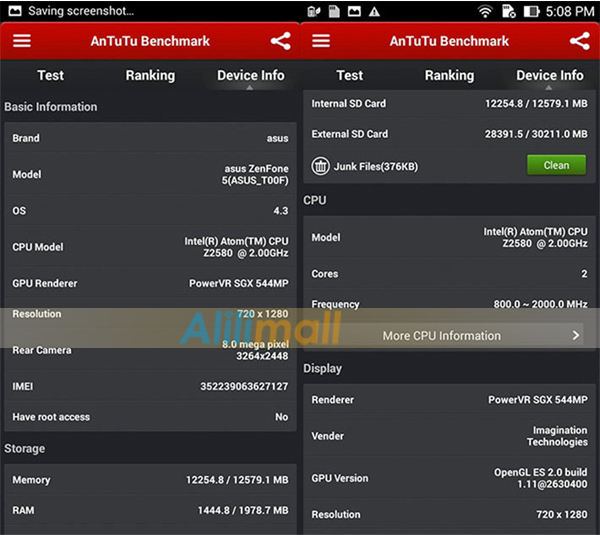This screenshot has width=600, height=535.
Task: Tap the IMEI number row
Action: [x=150, y=387]
